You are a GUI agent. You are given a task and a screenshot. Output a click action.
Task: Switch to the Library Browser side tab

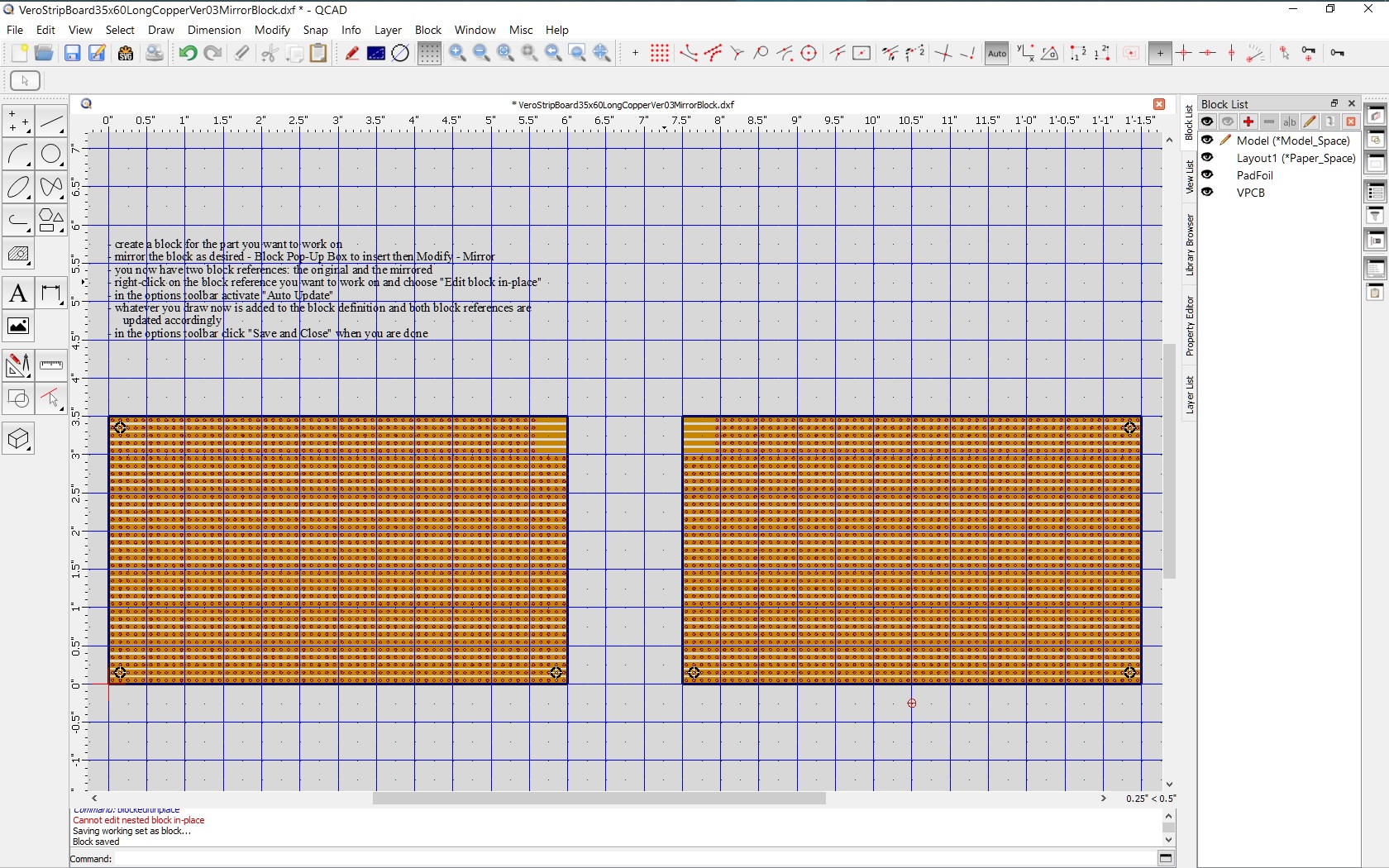tap(1189, 246)
